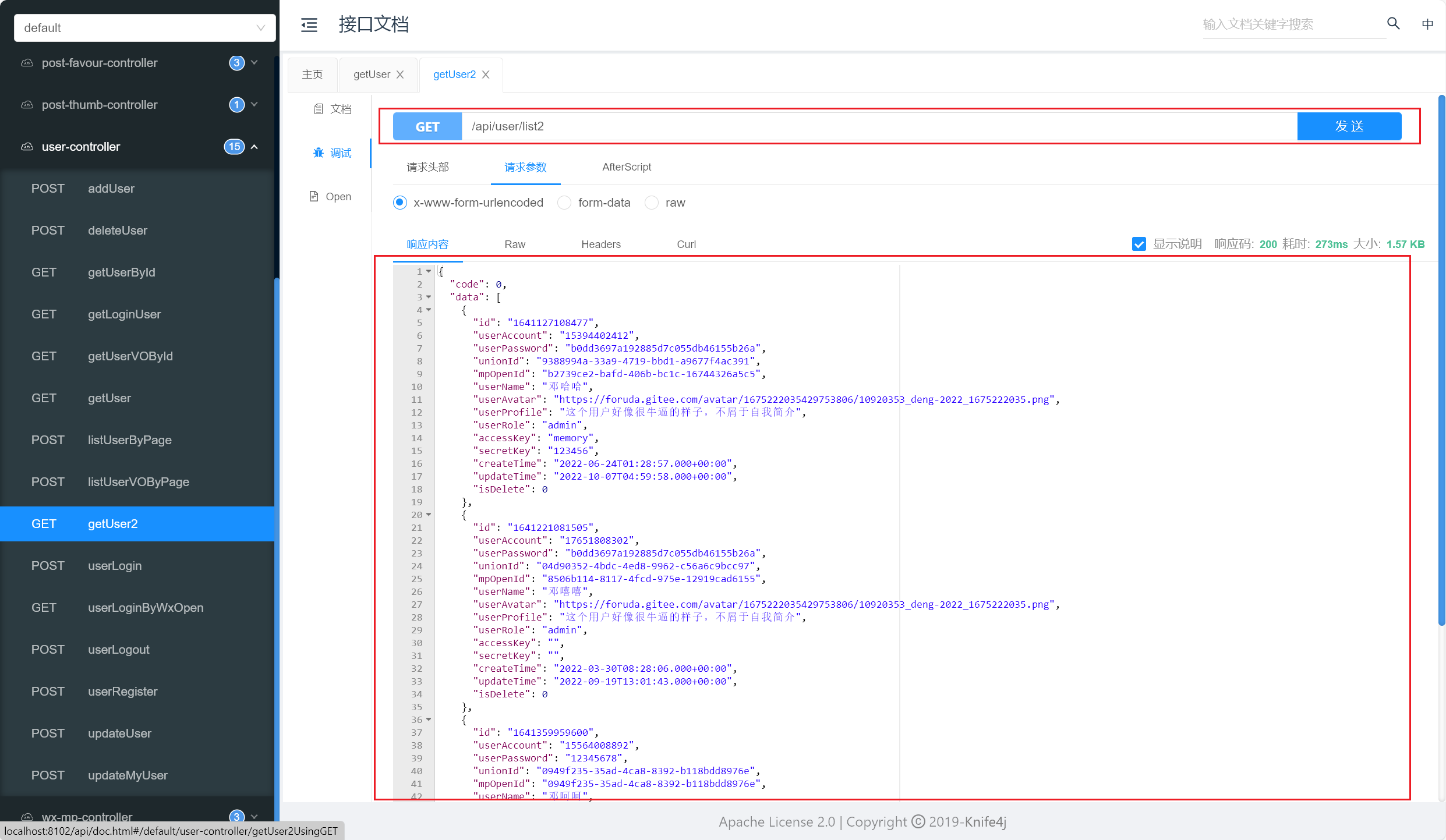Viewport: 1446px width, 840px height.
Task: Open the 请求头部 tab
Action: tap(428, 167)
